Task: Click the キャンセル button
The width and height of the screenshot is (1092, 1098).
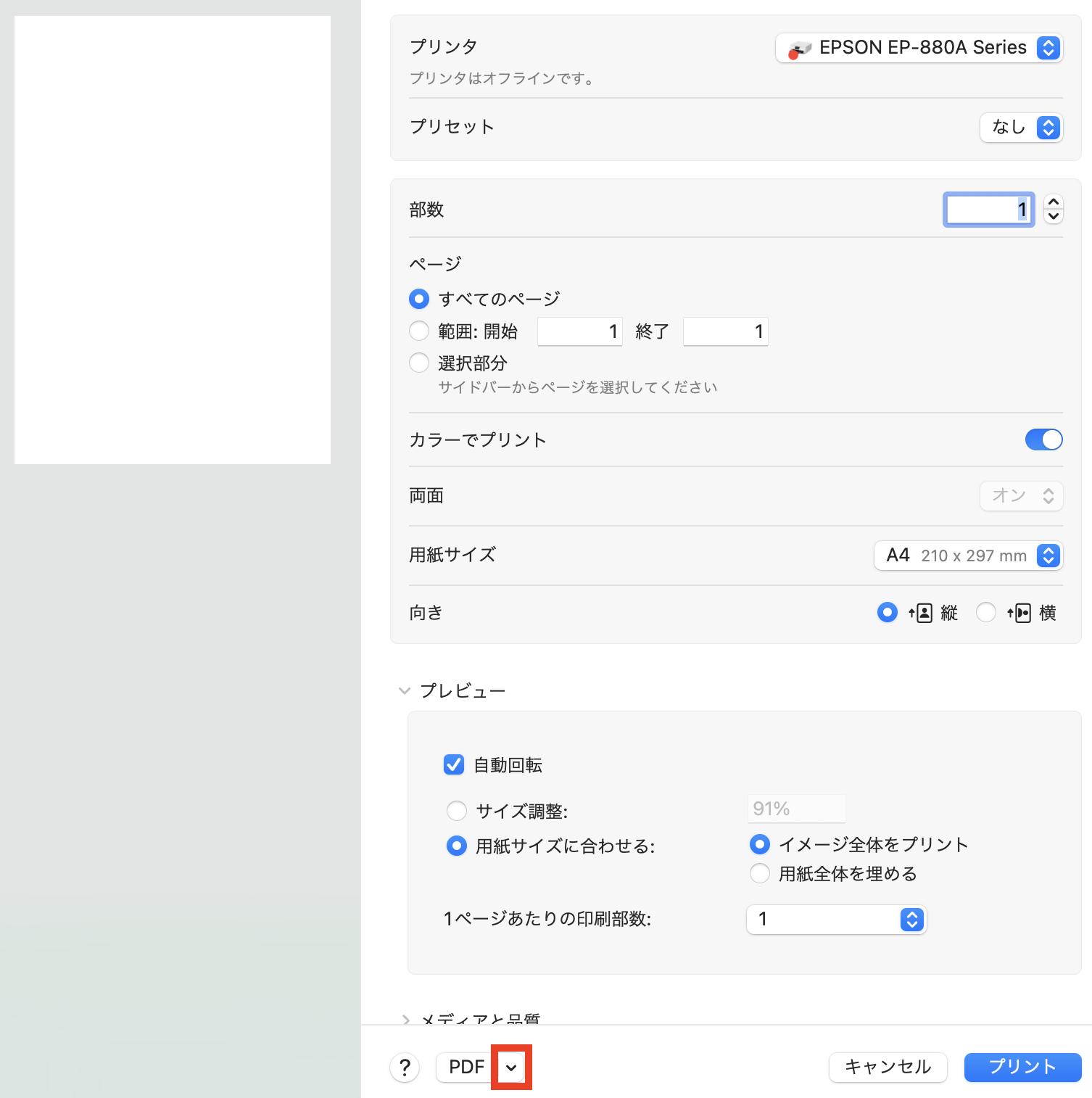Action: coord(888,1067)
